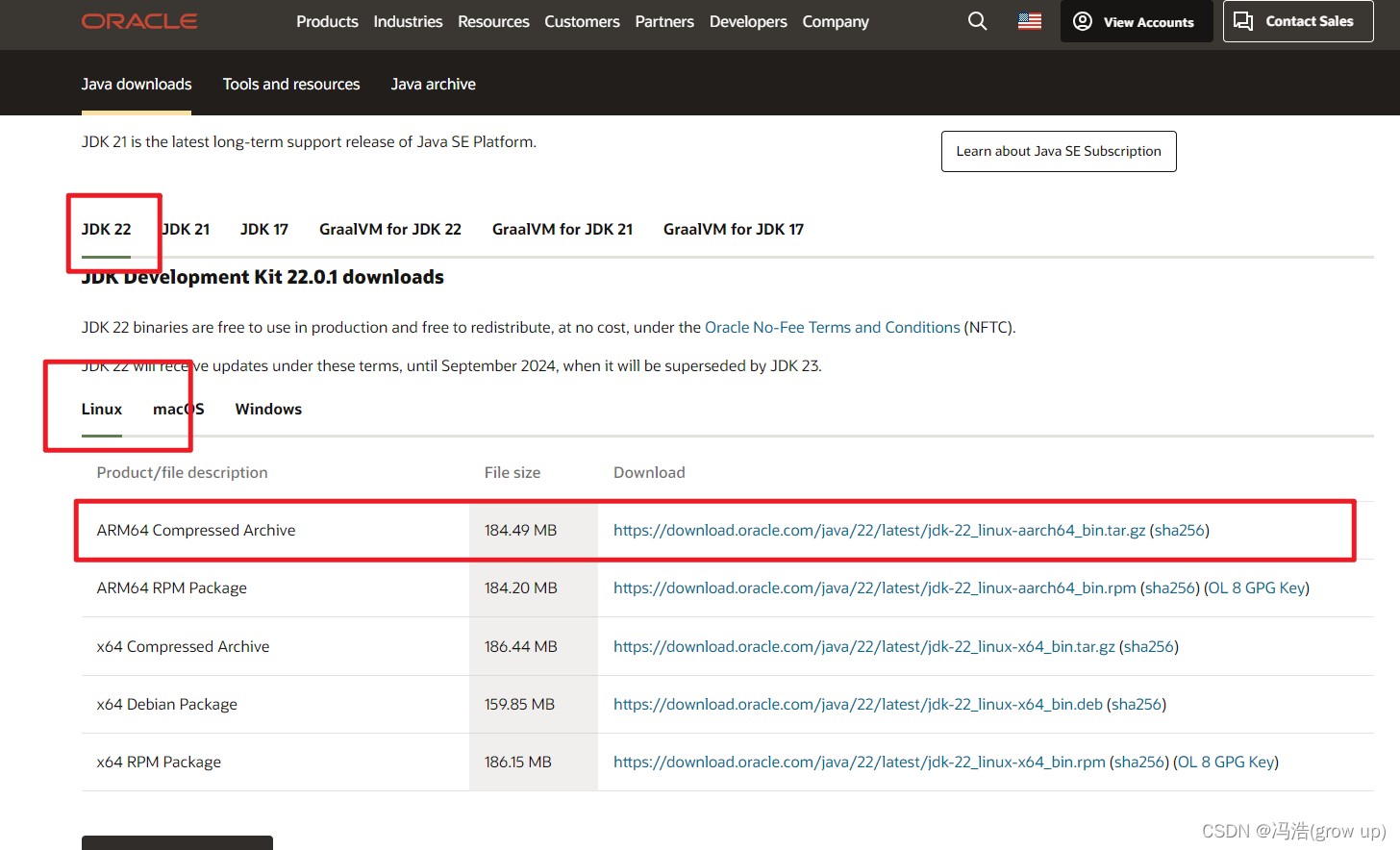1400x850 pixels.
Task: Open sha256 for x64 RPM Package
Action: (1139, 762)
